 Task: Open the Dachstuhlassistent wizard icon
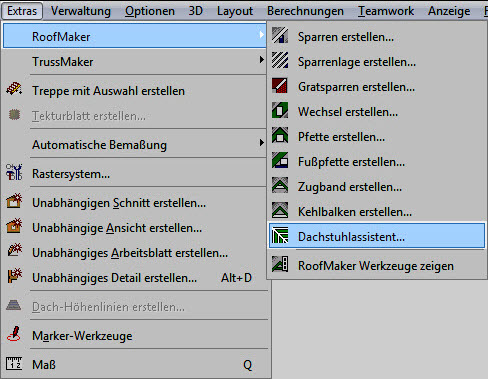point(280,236)
